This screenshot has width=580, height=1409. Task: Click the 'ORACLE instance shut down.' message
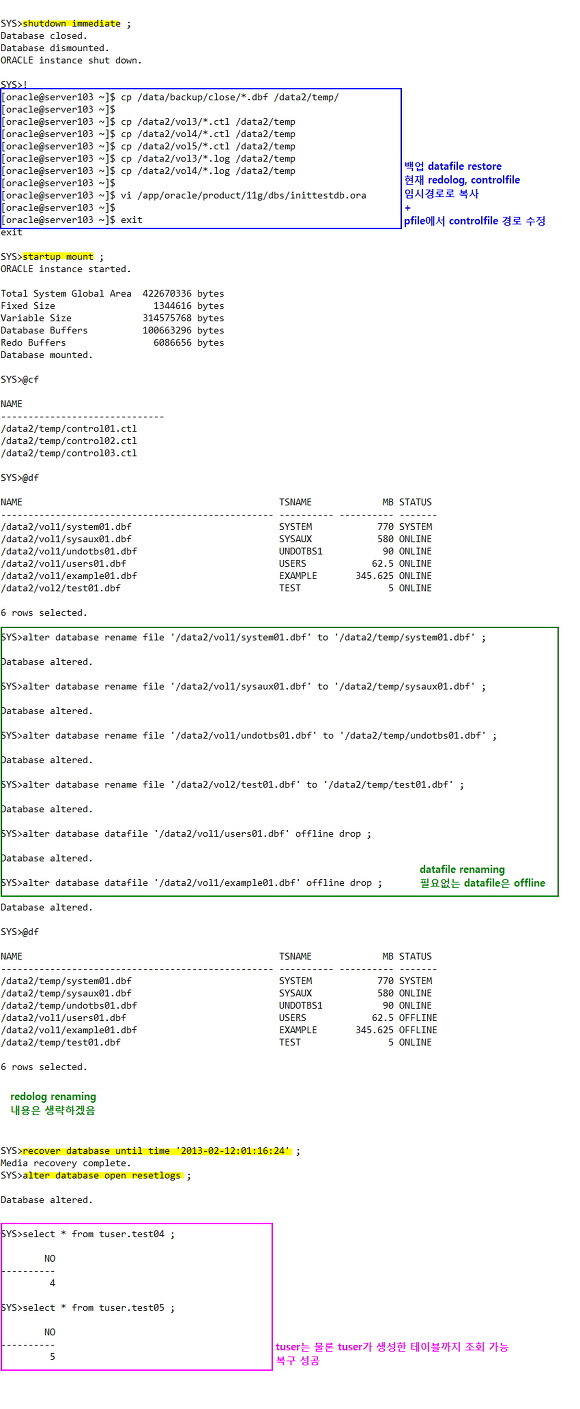pyautogui.click(x=71, y=60)
